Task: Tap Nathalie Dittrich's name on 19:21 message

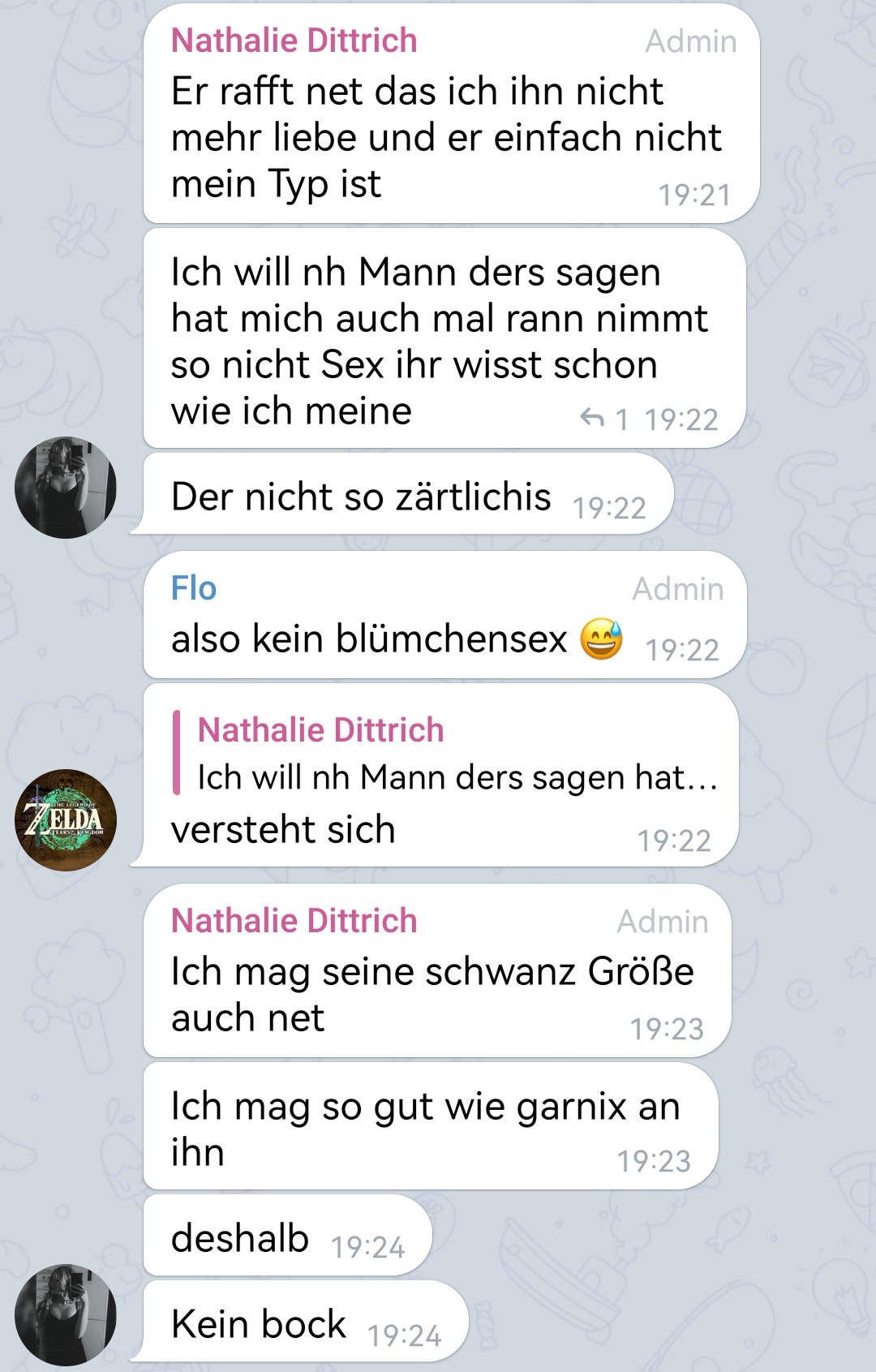Action: (294, 41)
